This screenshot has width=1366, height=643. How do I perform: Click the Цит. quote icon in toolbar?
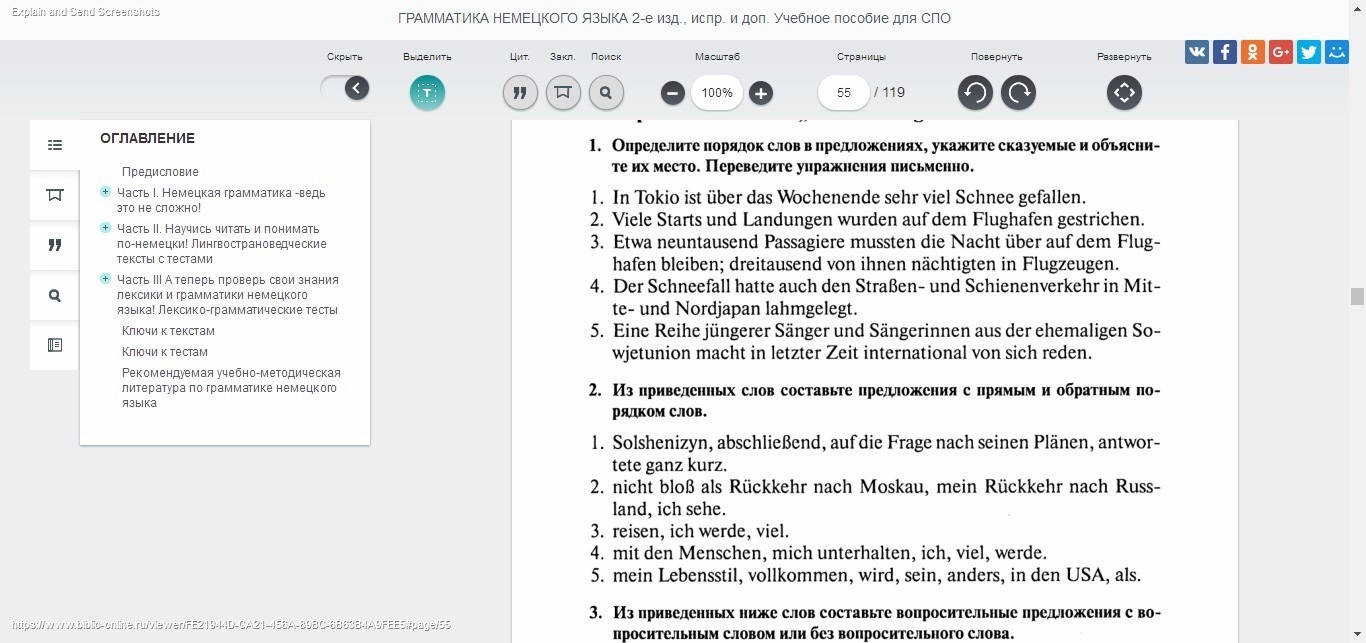(x=519, y=93)
